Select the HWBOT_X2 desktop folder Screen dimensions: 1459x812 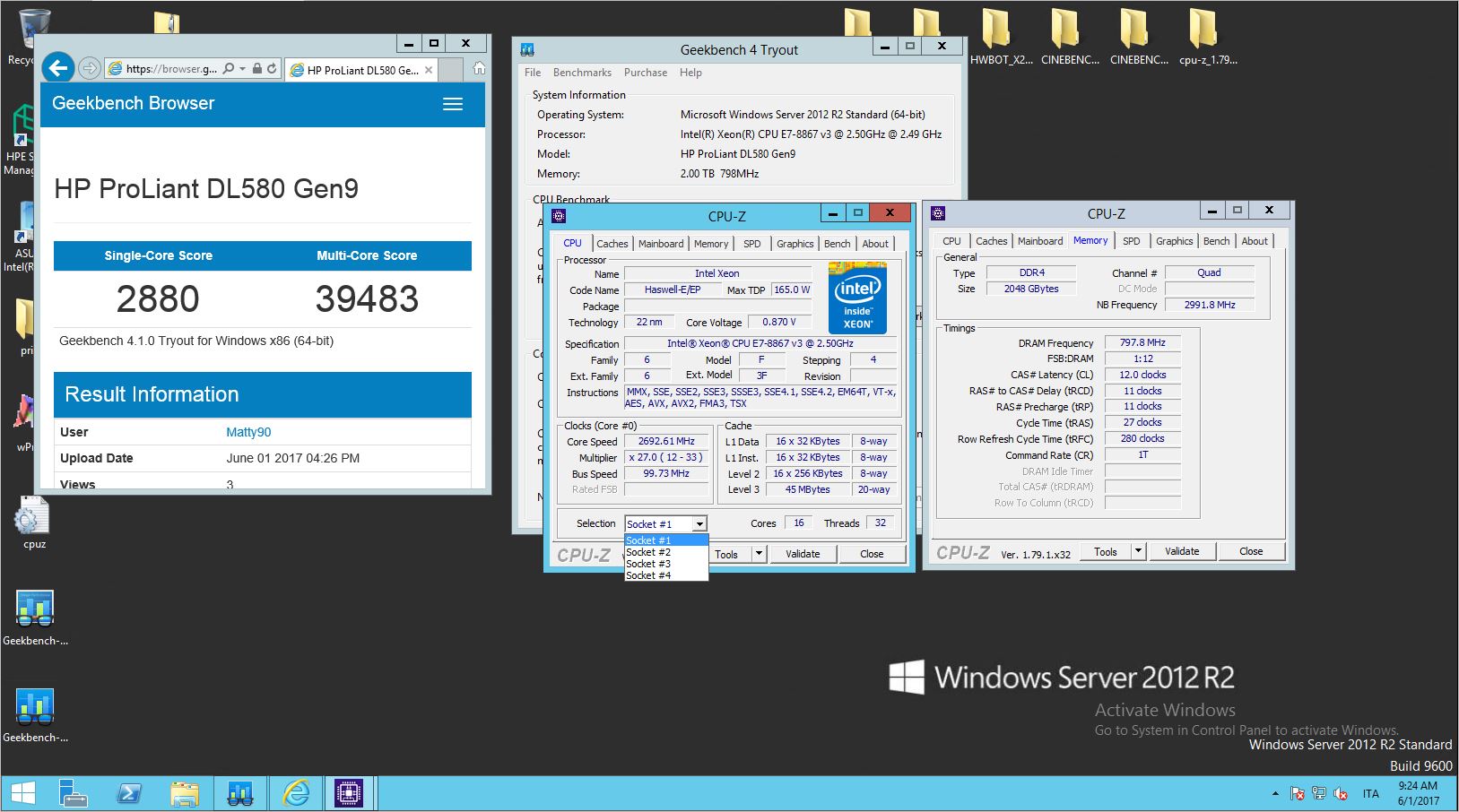(x=1001, y=36)
